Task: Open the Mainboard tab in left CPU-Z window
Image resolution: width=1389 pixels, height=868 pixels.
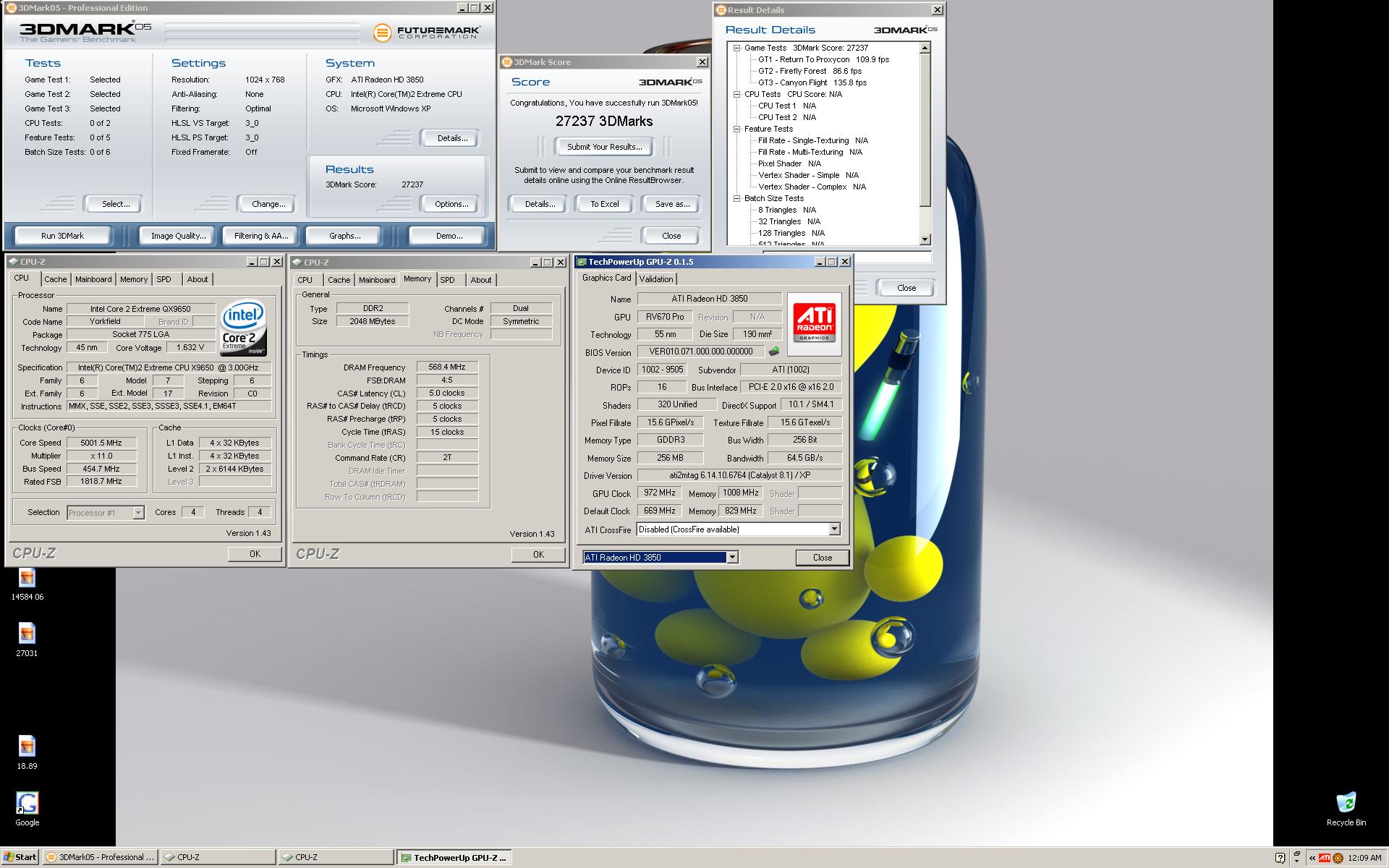Action: pyautogui.click(x=93, y=279)
